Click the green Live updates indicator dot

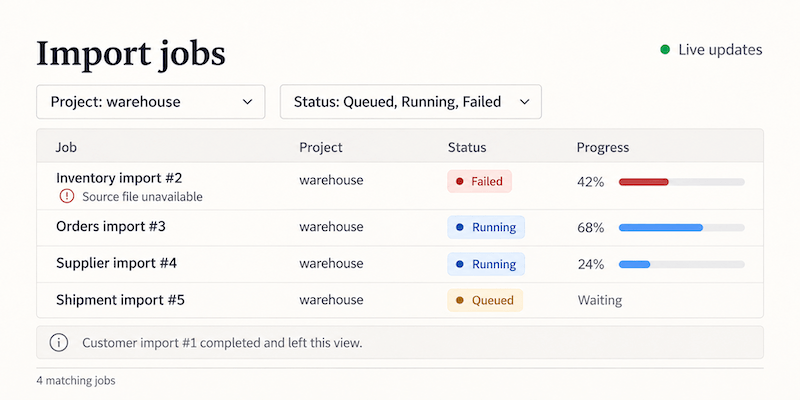click(x=665, y=49)
